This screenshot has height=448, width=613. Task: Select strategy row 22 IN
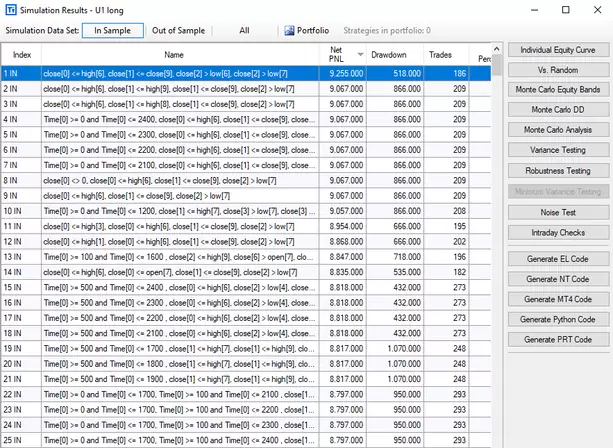click(246, 394)
